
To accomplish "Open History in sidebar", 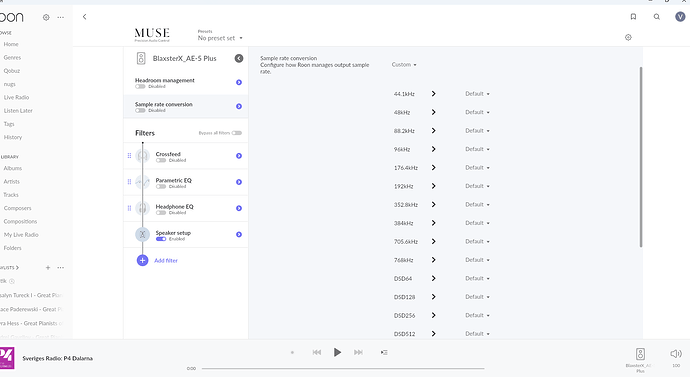I will click(x=13, y=137).
